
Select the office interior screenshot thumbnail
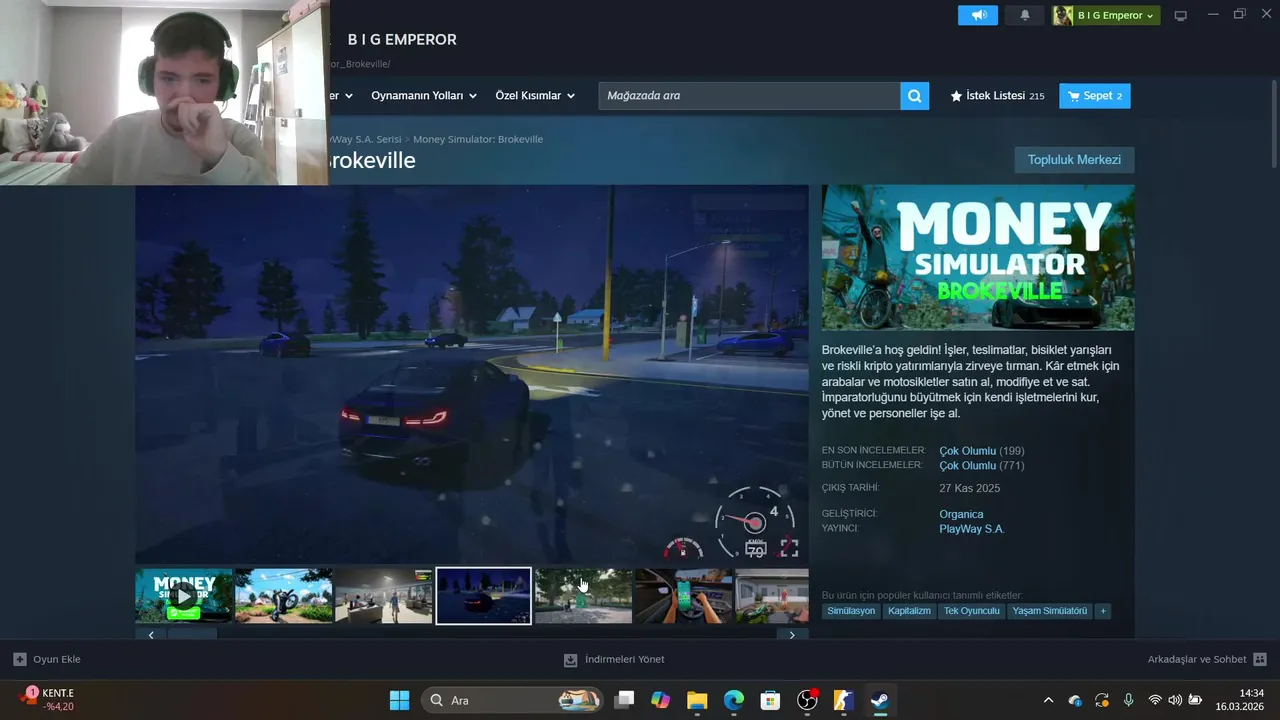383,596
